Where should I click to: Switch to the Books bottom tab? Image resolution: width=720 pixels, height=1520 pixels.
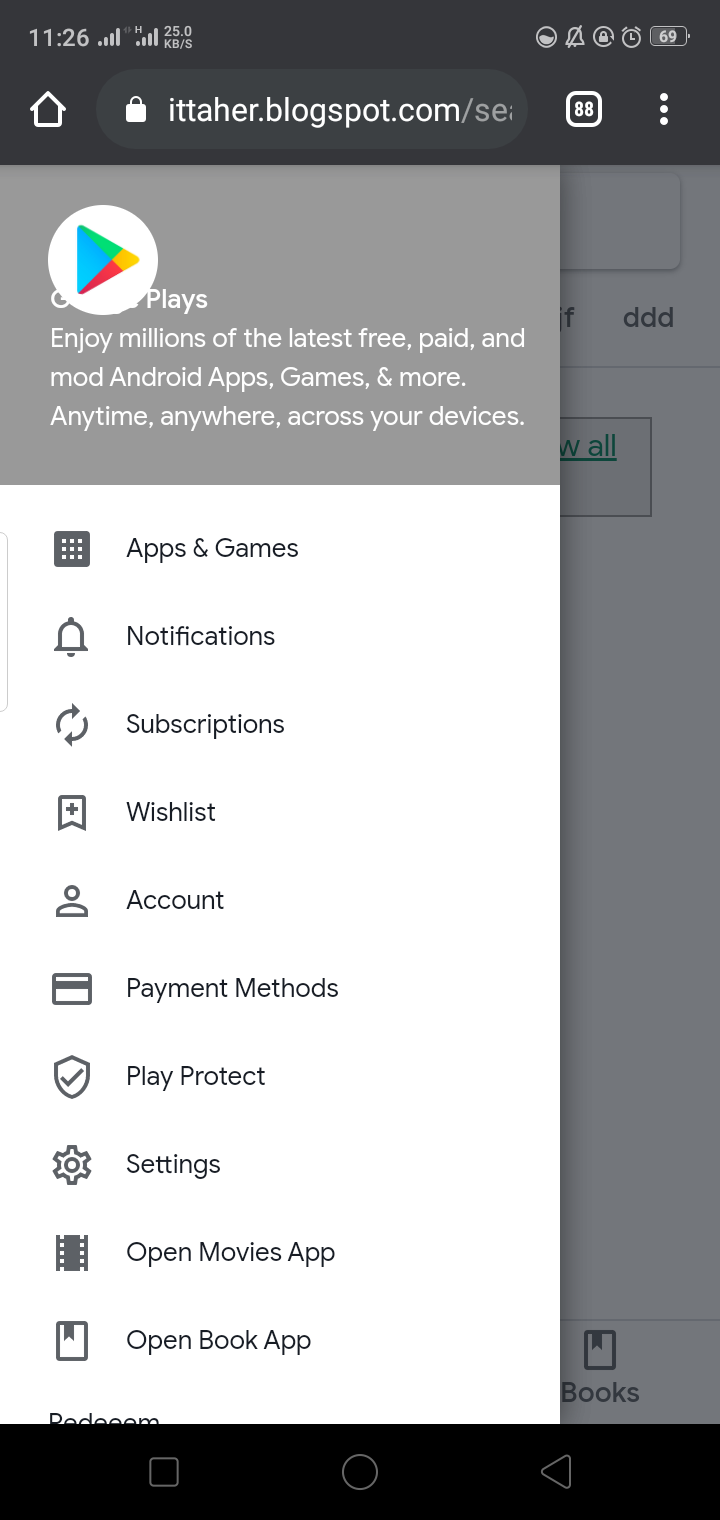tap(600, 1368)
